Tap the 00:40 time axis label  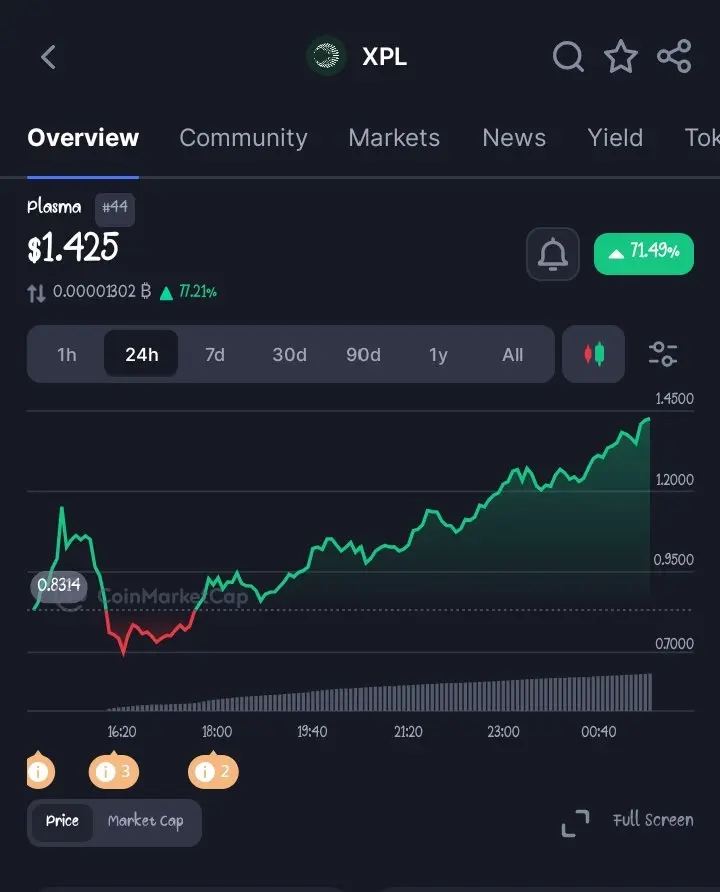coord(599,732)
